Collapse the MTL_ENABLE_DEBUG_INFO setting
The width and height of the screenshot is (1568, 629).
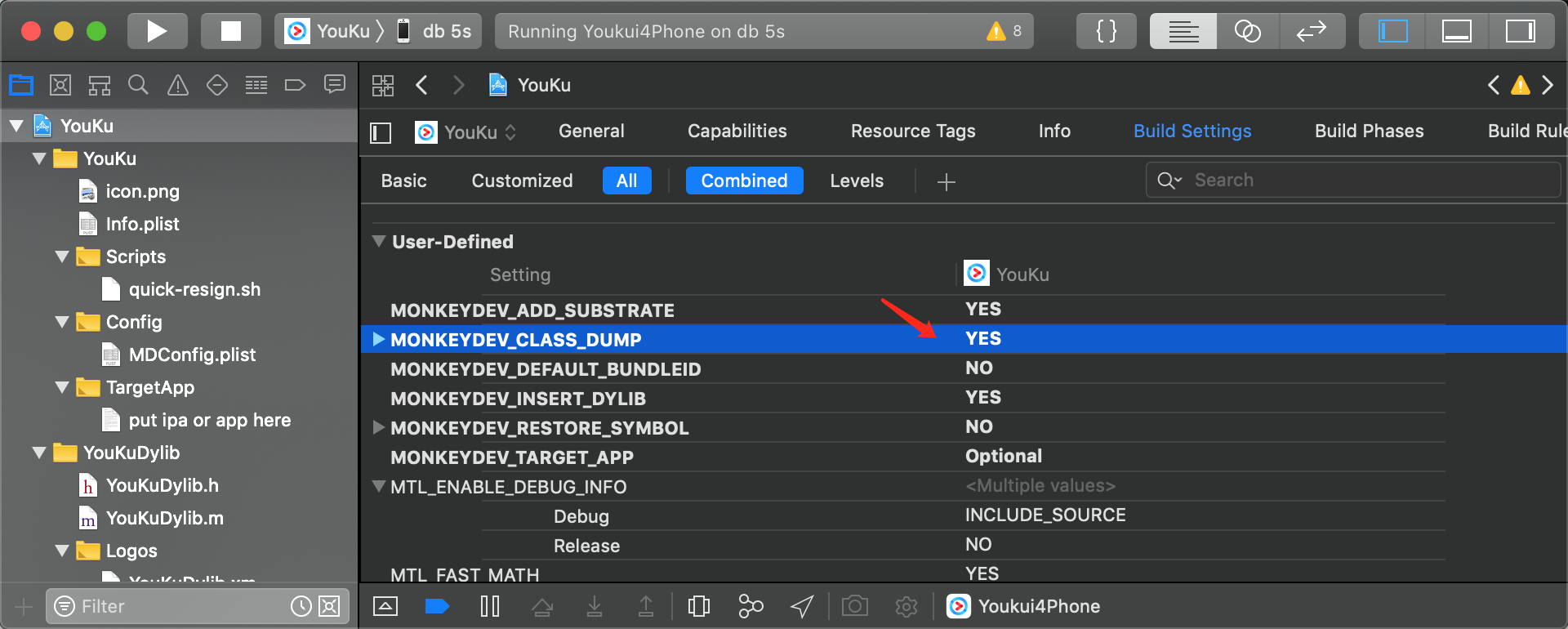(x=379, y=486)
